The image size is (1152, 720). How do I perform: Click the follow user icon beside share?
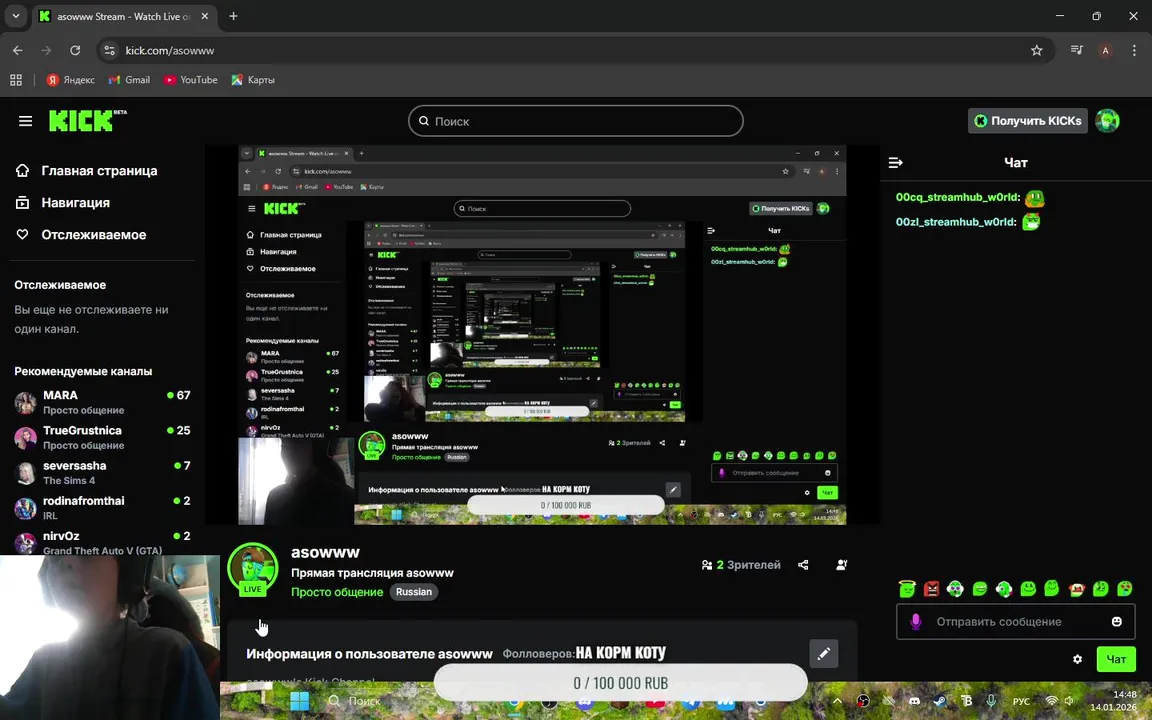click(x=842, y=565)
